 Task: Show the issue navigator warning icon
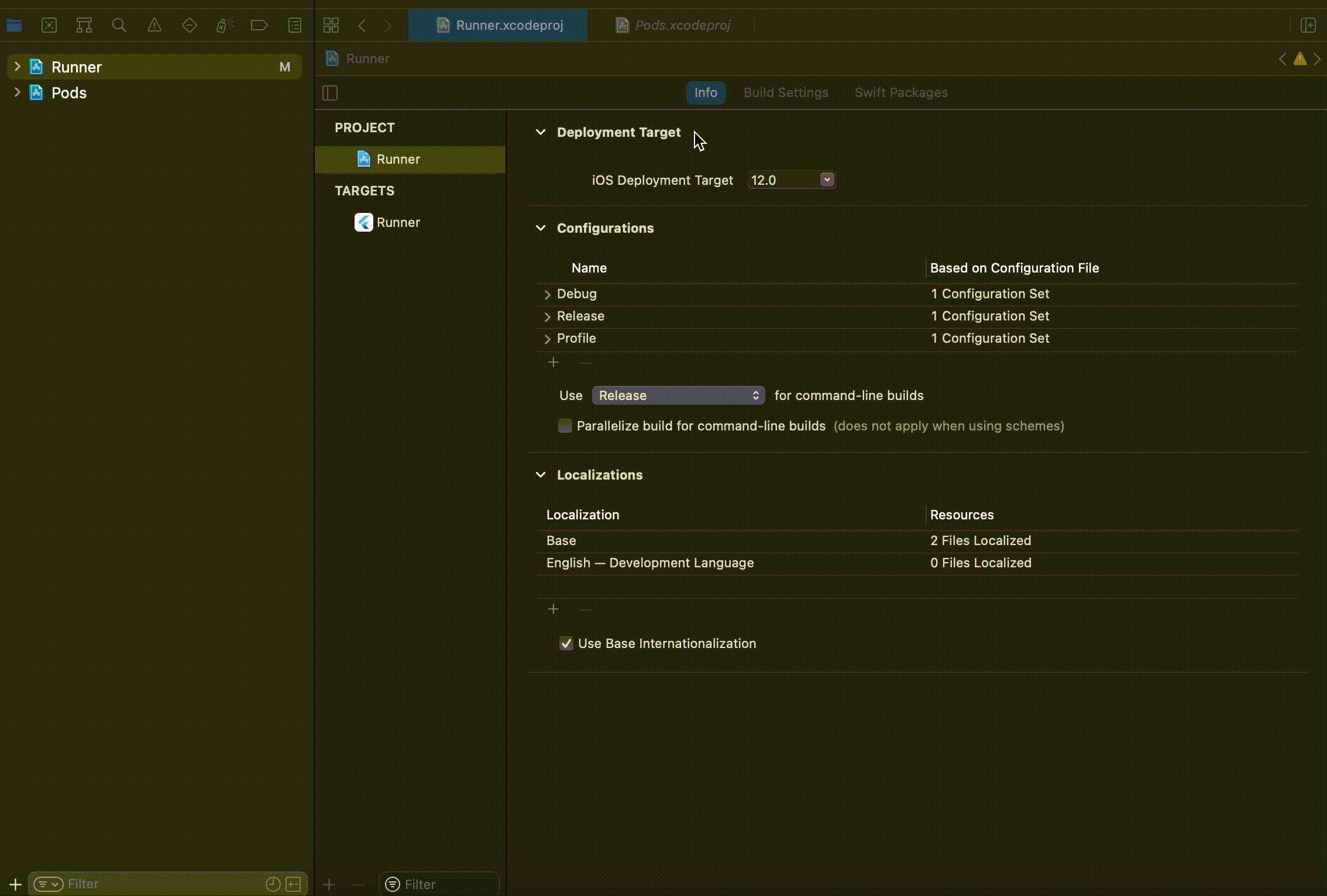(x=154, y=25)
